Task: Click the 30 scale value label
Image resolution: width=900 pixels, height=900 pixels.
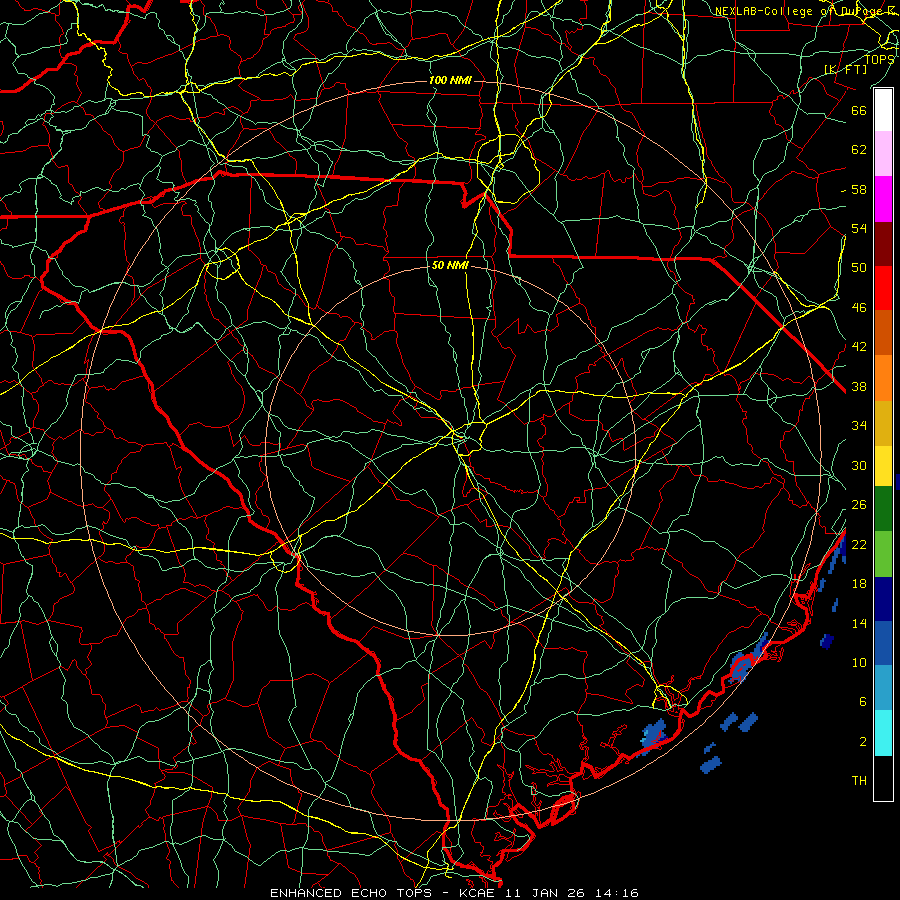Action: pos(859,465)
